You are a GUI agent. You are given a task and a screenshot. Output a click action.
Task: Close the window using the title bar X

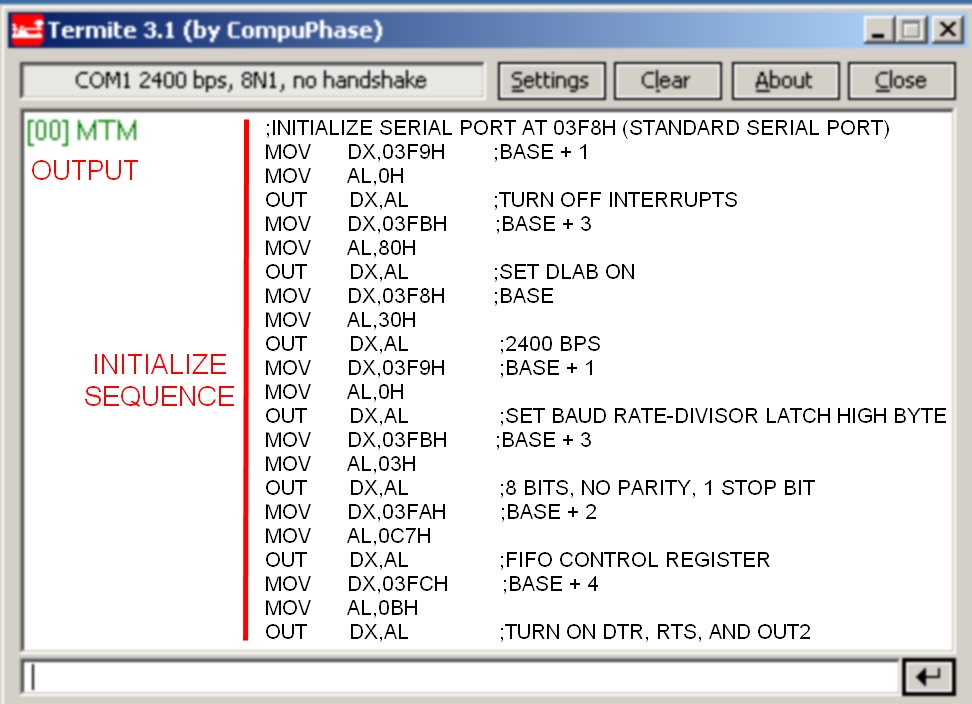(x=946, y=30)
